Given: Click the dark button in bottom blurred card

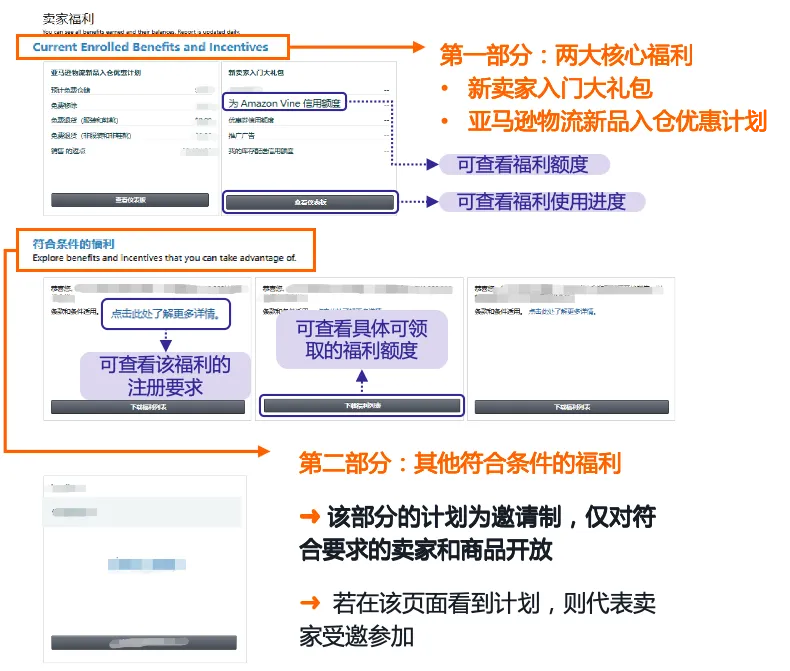Looking at the screenshot, I should pyautogui.click(x=144, y=642).
